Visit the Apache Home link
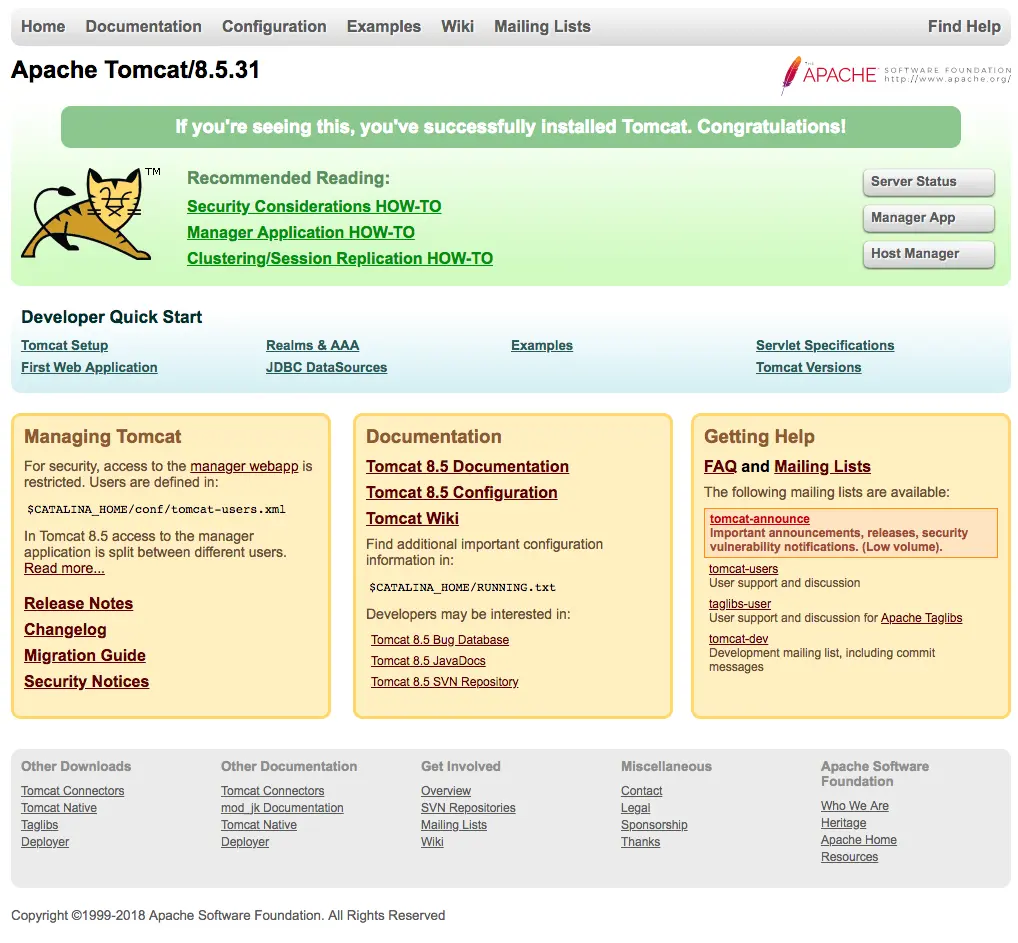Image resolution: width=1018 pixels, height=943 pixels. (x=858, y=840)
